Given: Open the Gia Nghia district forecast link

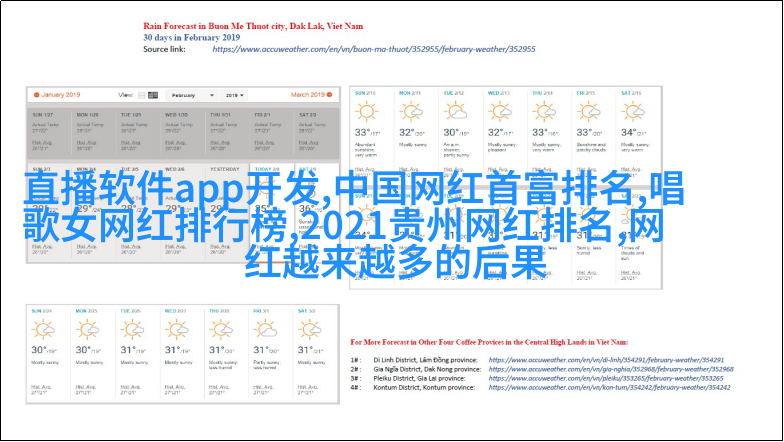Looking at the screenshot, I should click(611, 369).
